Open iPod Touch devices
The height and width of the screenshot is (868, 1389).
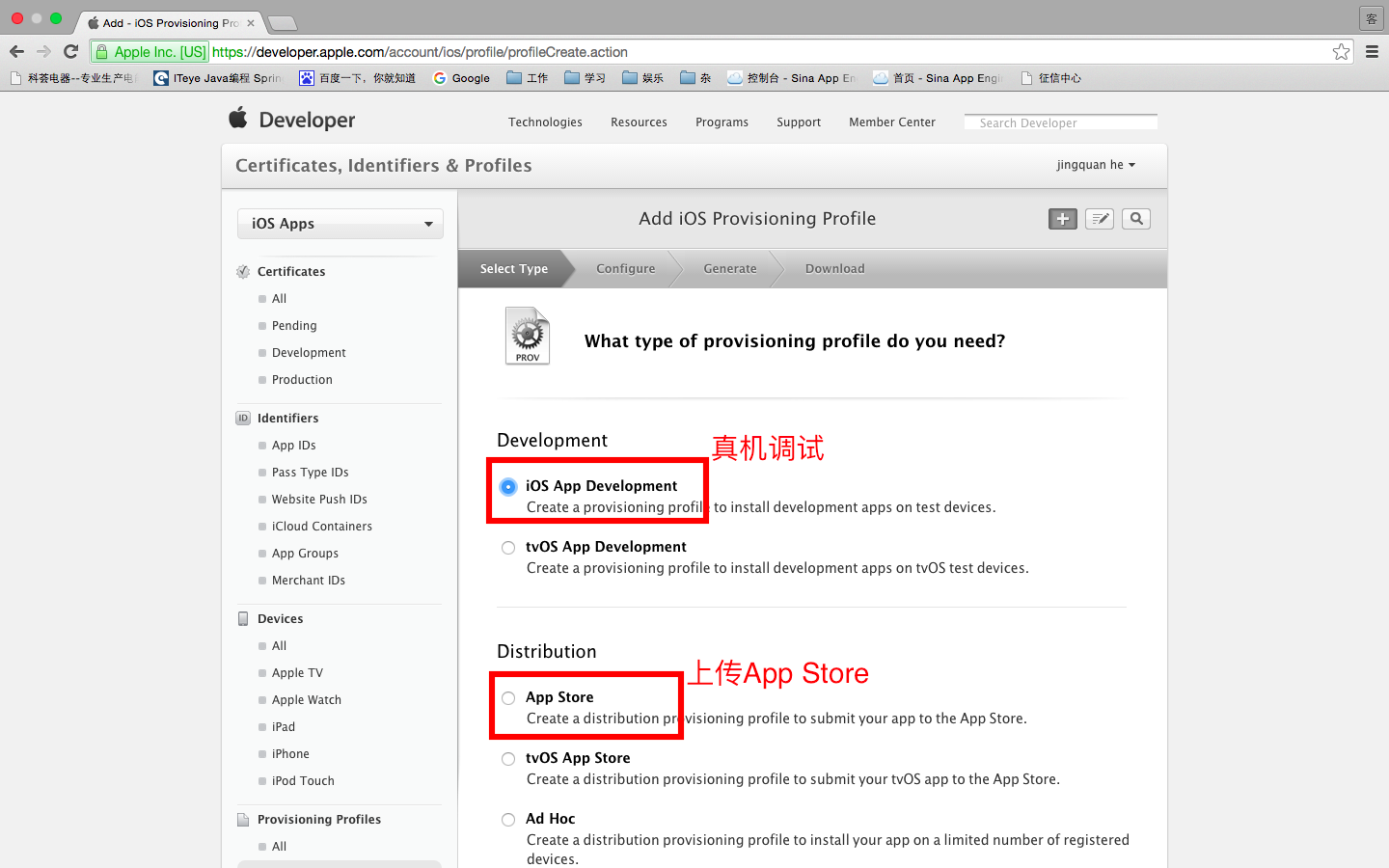[303, 781]
